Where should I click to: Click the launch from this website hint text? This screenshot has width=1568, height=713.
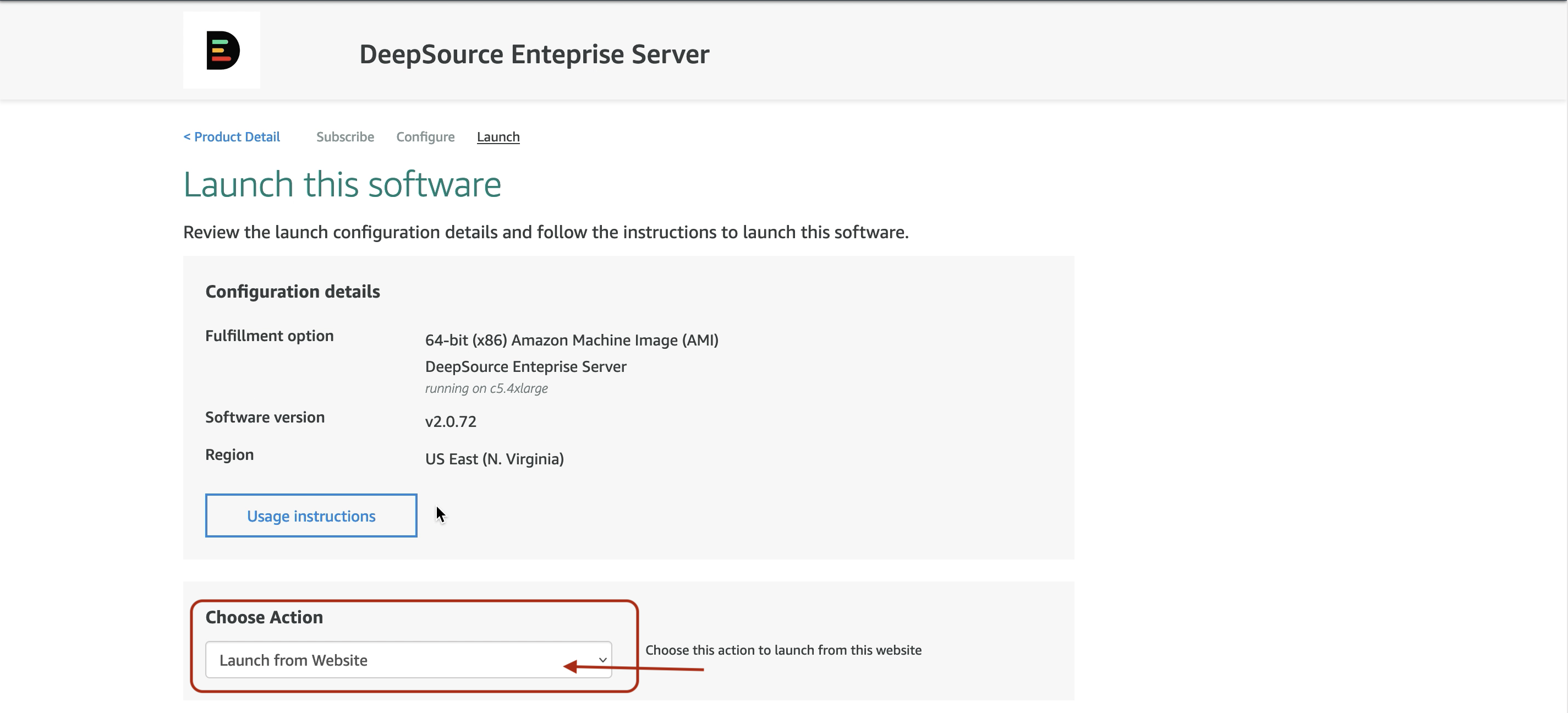pos(783,650)
